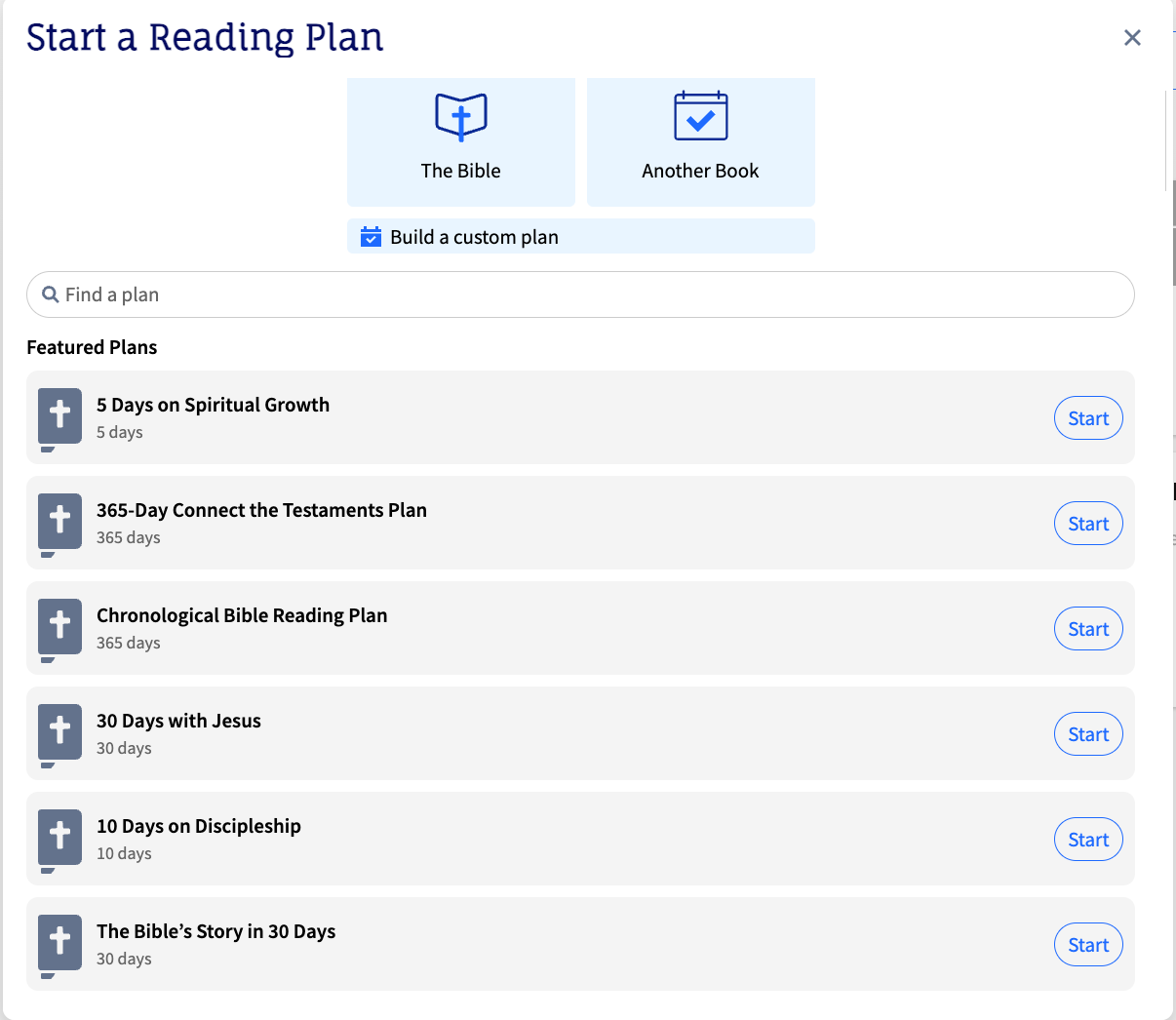This screenshot has height=1020, width=1176.
Task: Click "5 days" duration under Spiritual Growth
Action: [x=120, y=432]
